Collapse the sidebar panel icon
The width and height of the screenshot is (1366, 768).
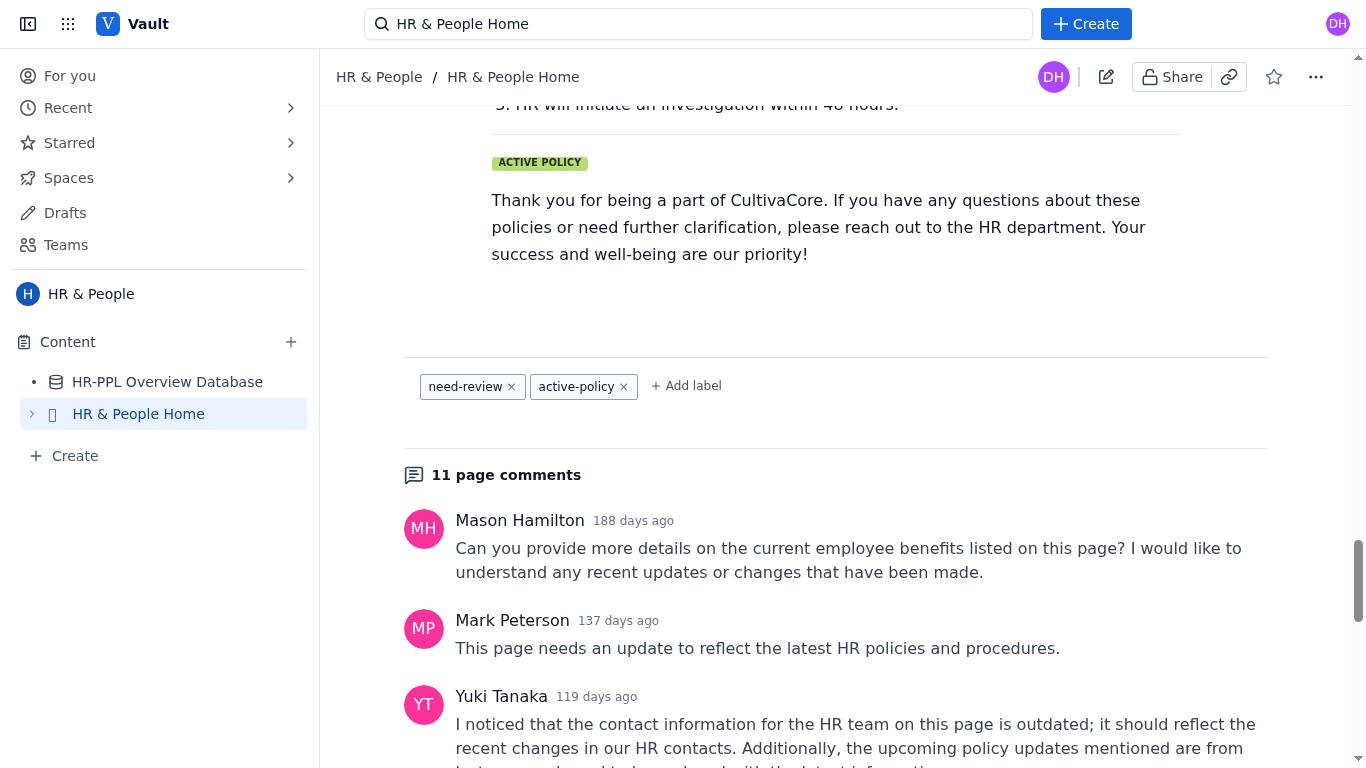pyautogui.click(x=28, y=24)
